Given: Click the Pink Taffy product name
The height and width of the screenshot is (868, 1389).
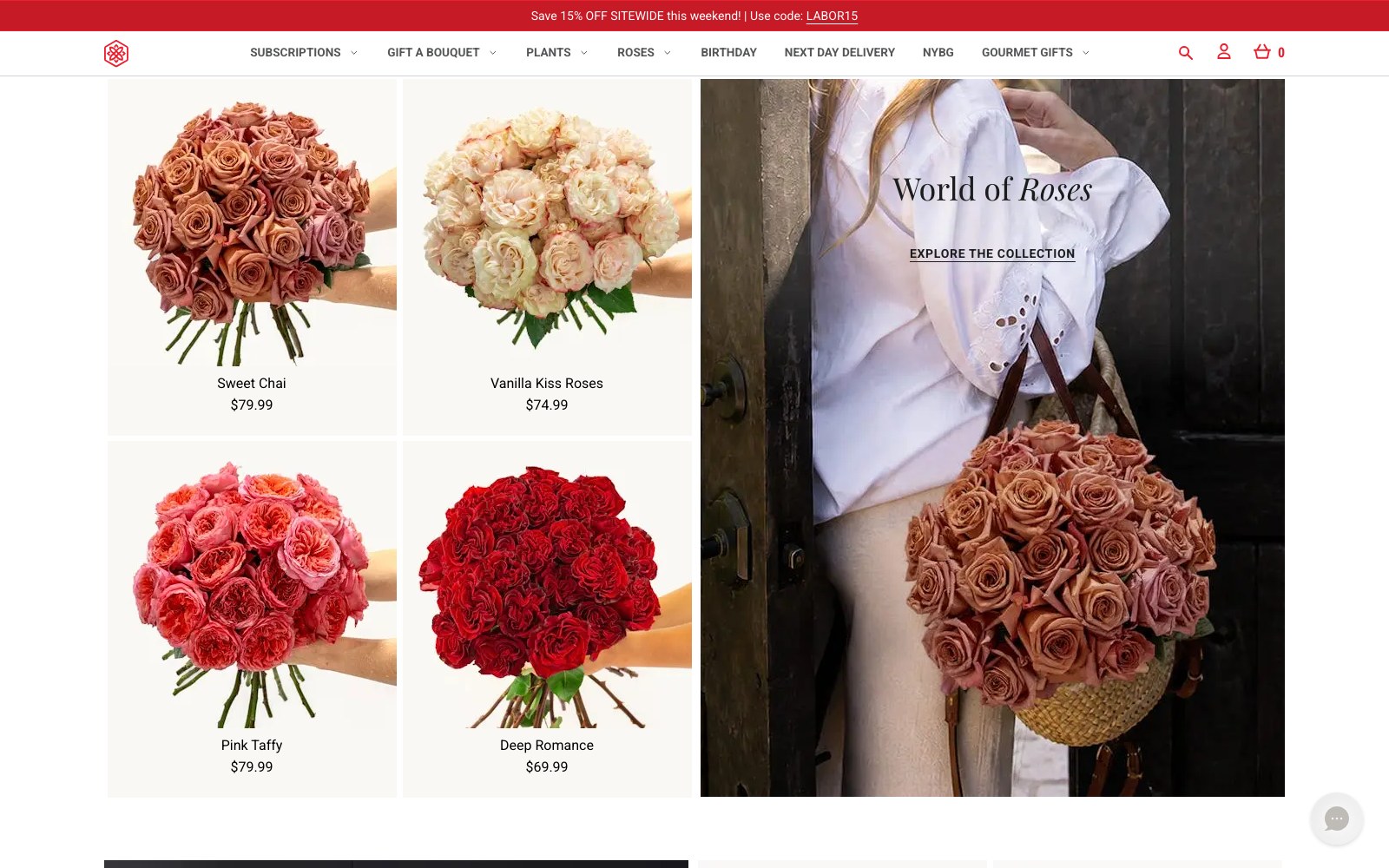Looking at the screenshot, I should pos(252,746).
